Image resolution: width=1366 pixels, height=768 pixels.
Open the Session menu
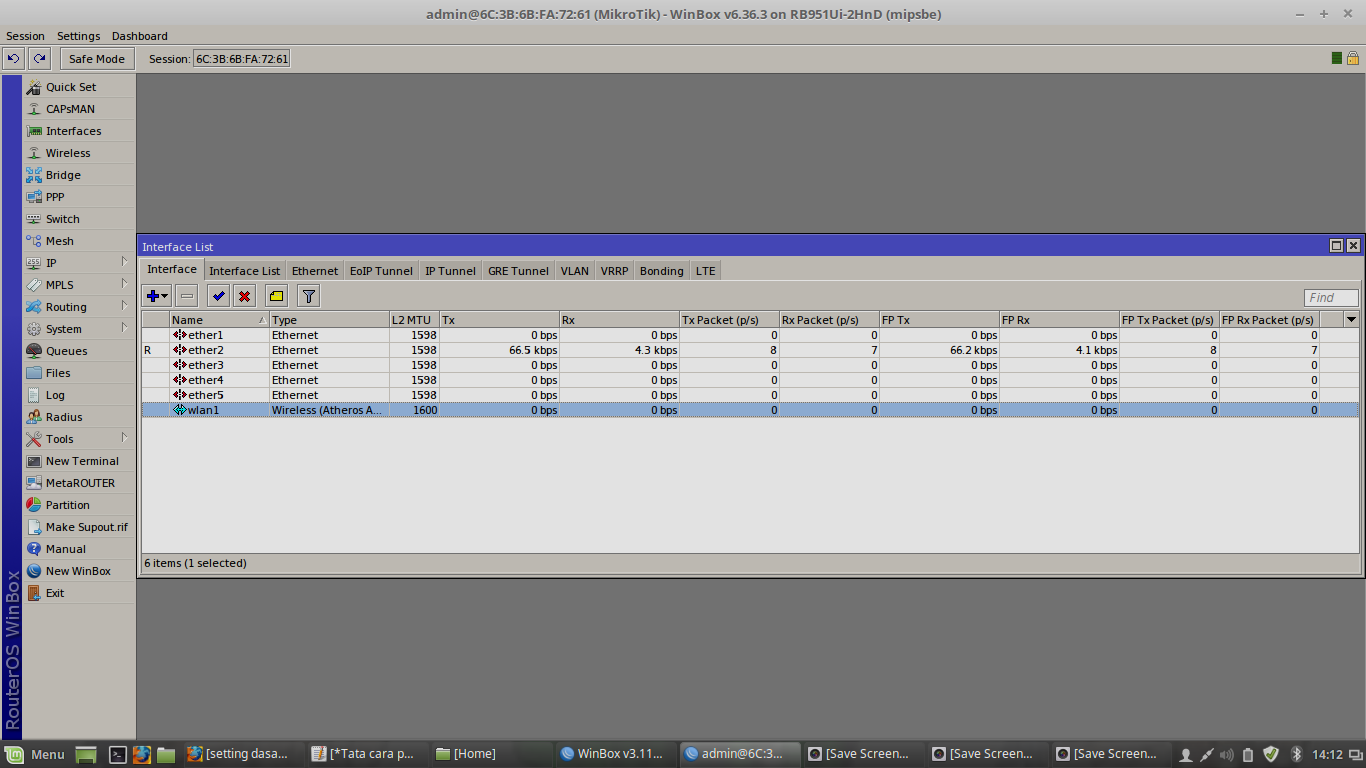25,36
